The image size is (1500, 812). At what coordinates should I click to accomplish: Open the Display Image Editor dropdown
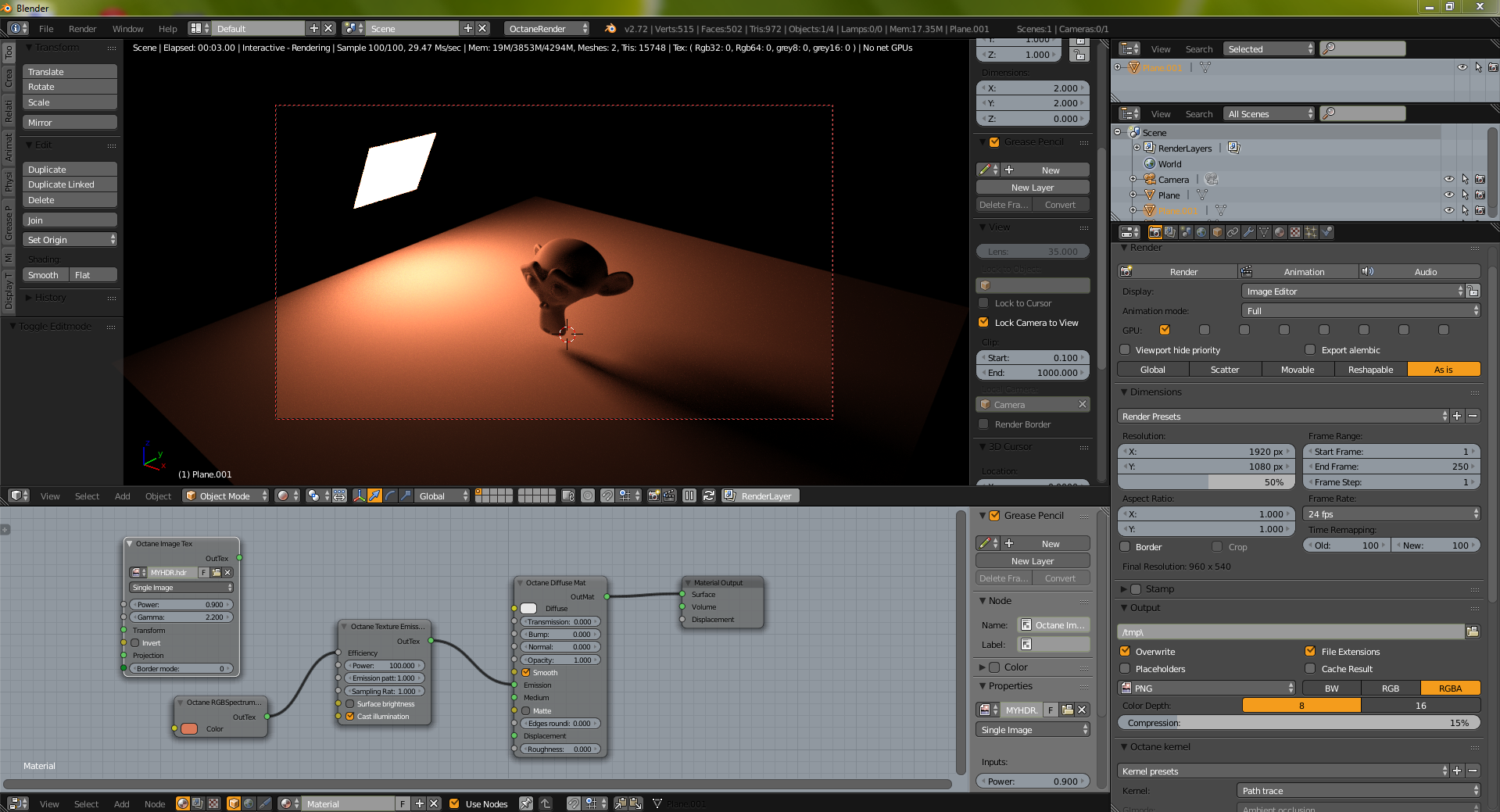coord(1353,292)
